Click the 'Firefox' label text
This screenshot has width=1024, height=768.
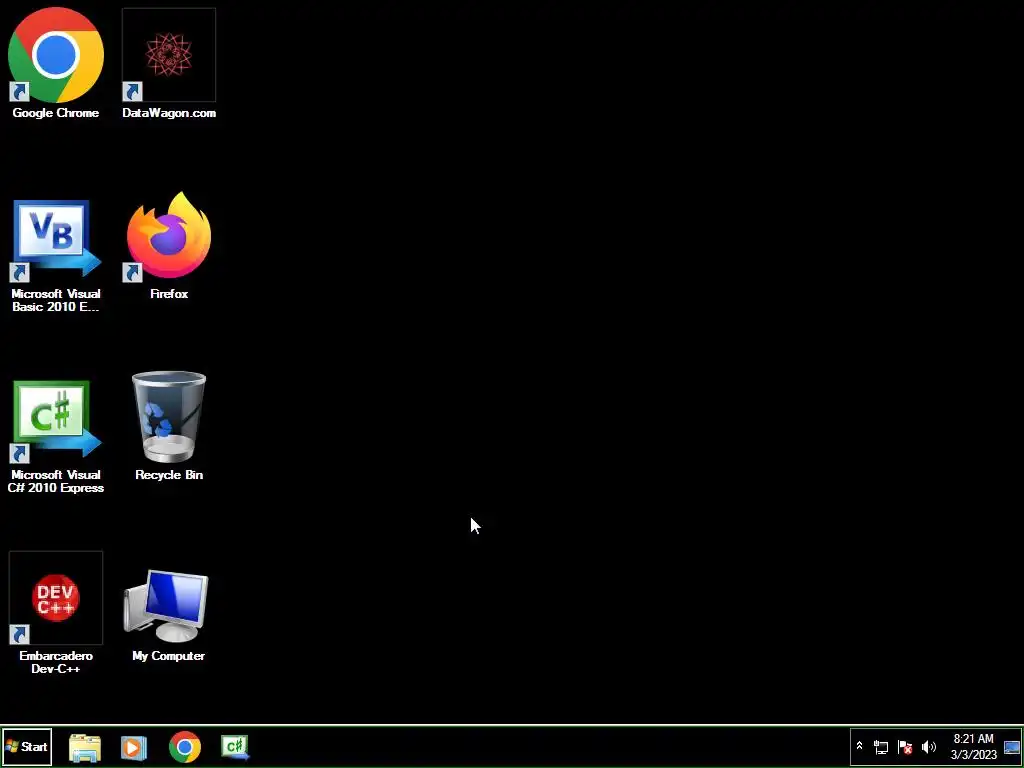coord(168,294)
